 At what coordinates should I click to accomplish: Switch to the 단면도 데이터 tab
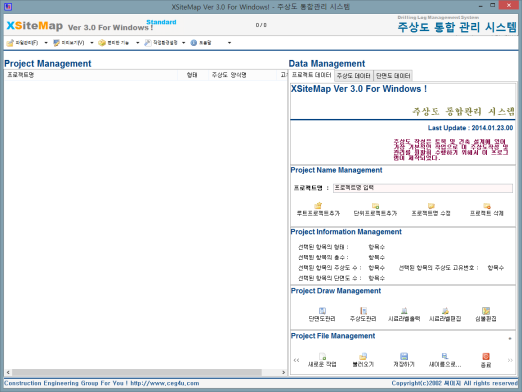click(393, 76)
